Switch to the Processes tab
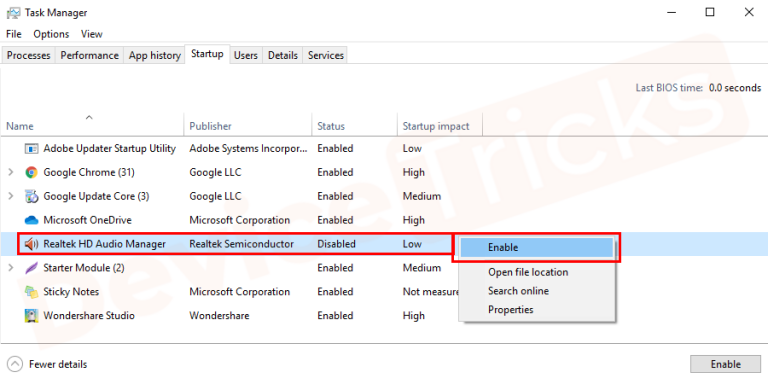 click(28, 55)
